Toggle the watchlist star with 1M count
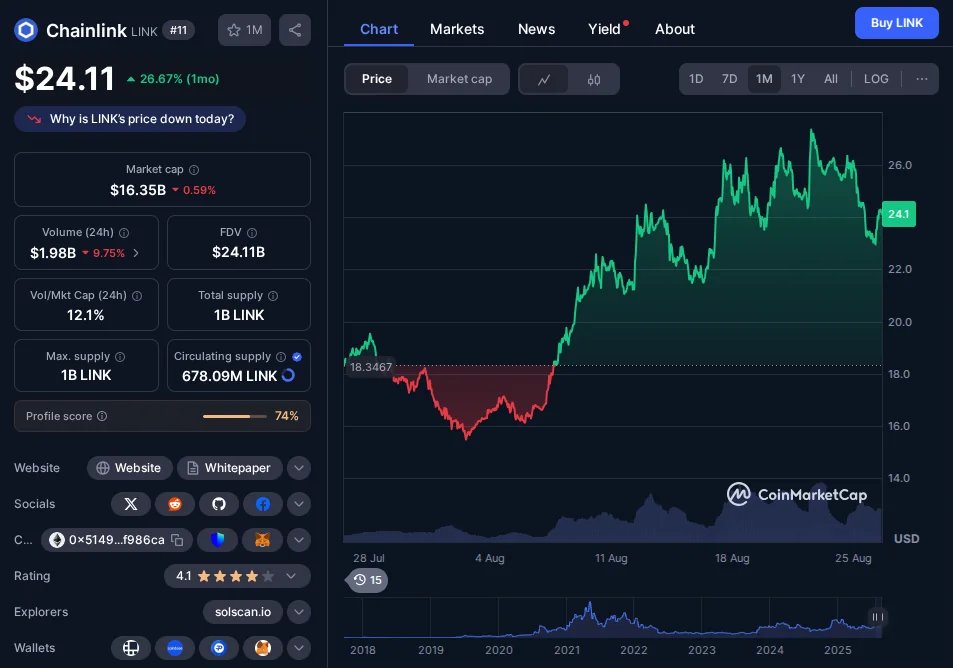953x668 pixels. 244,30
